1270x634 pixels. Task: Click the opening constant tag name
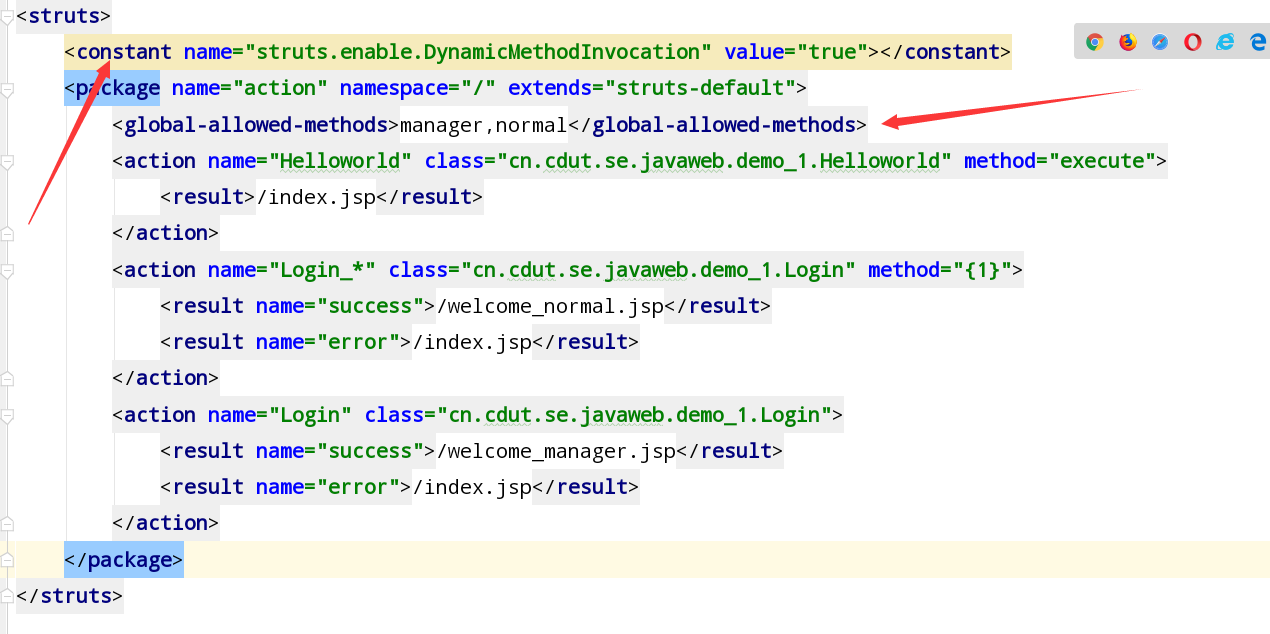[124, 52]
